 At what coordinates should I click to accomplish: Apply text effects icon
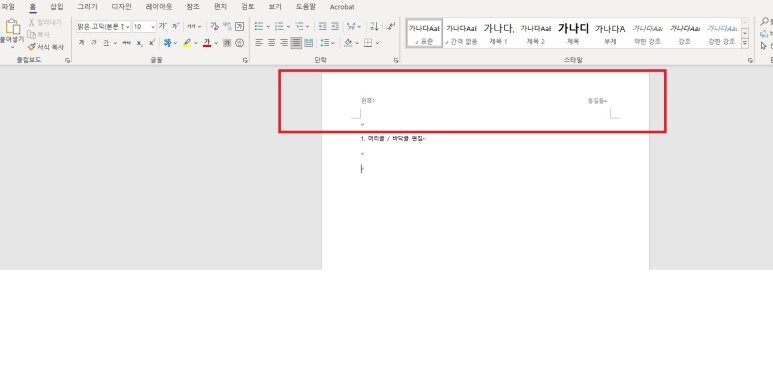[x=167, y=43]
